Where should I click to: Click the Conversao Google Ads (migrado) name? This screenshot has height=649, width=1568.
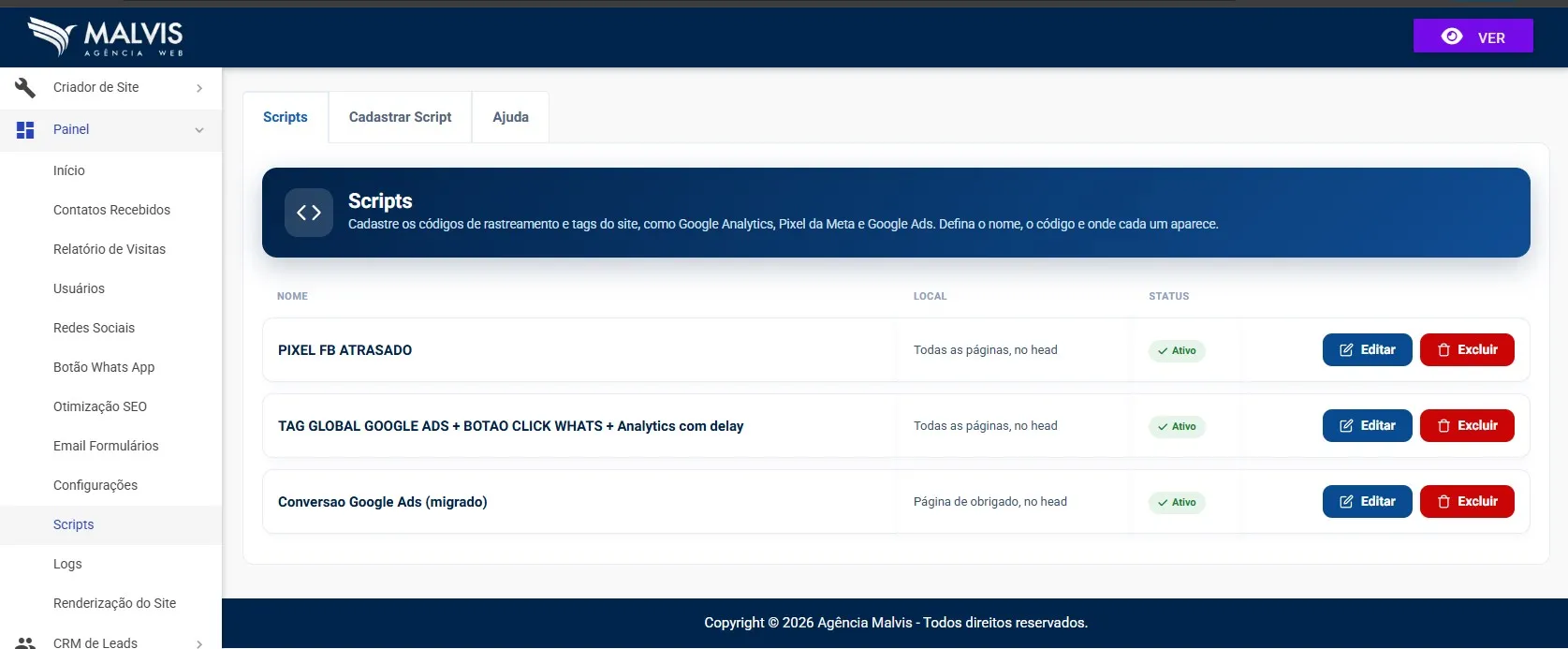click(x=382, y=502)
